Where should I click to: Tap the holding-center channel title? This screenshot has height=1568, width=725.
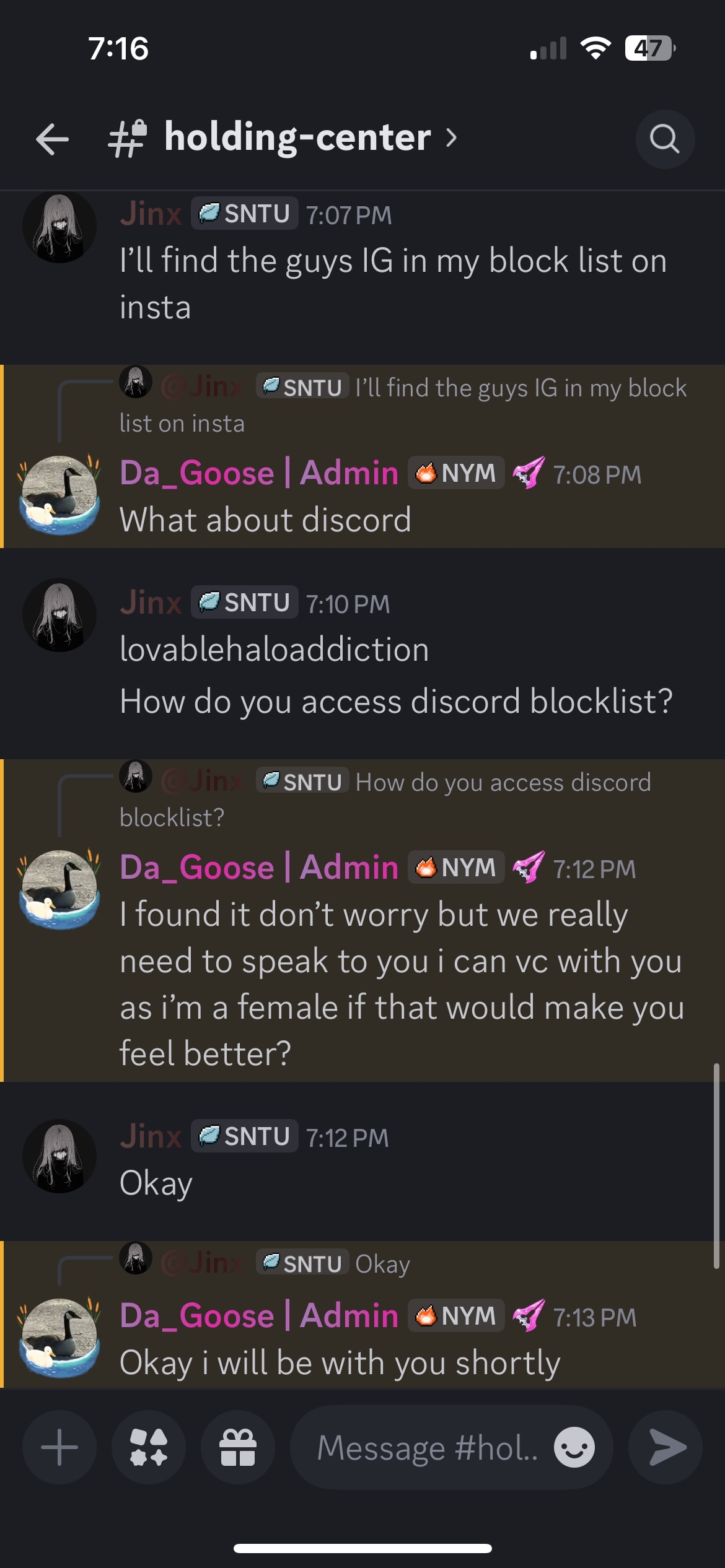tap(297, 137)
